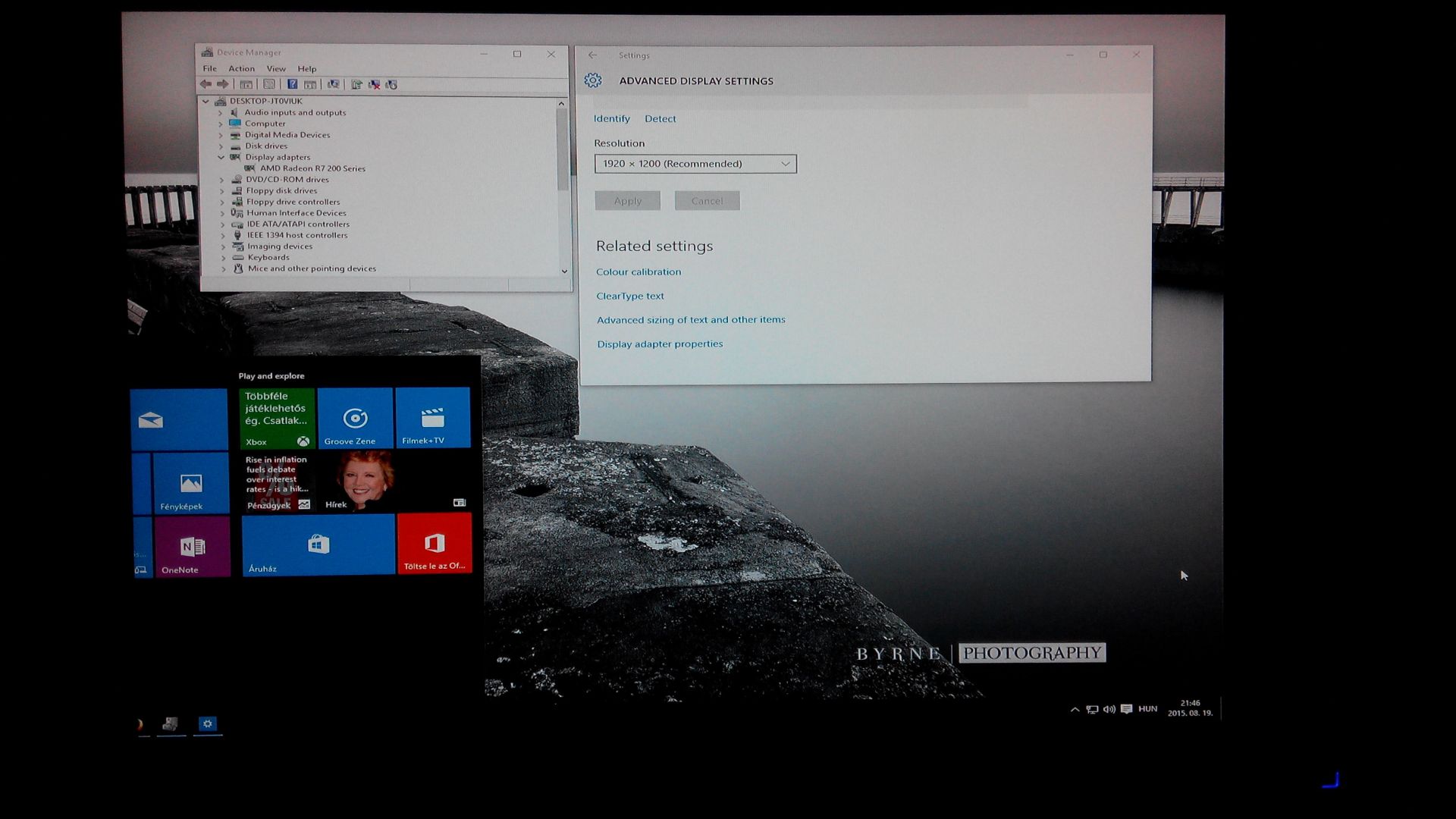The height and width of the screenshot is (819, 1456).
Task: Click the Forward arrow in Device Manager toolbar
Action: (222, 84)
